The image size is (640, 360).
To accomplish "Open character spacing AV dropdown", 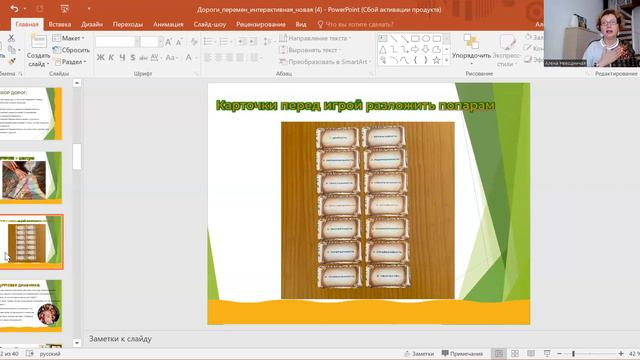I will tap(156, 58).
